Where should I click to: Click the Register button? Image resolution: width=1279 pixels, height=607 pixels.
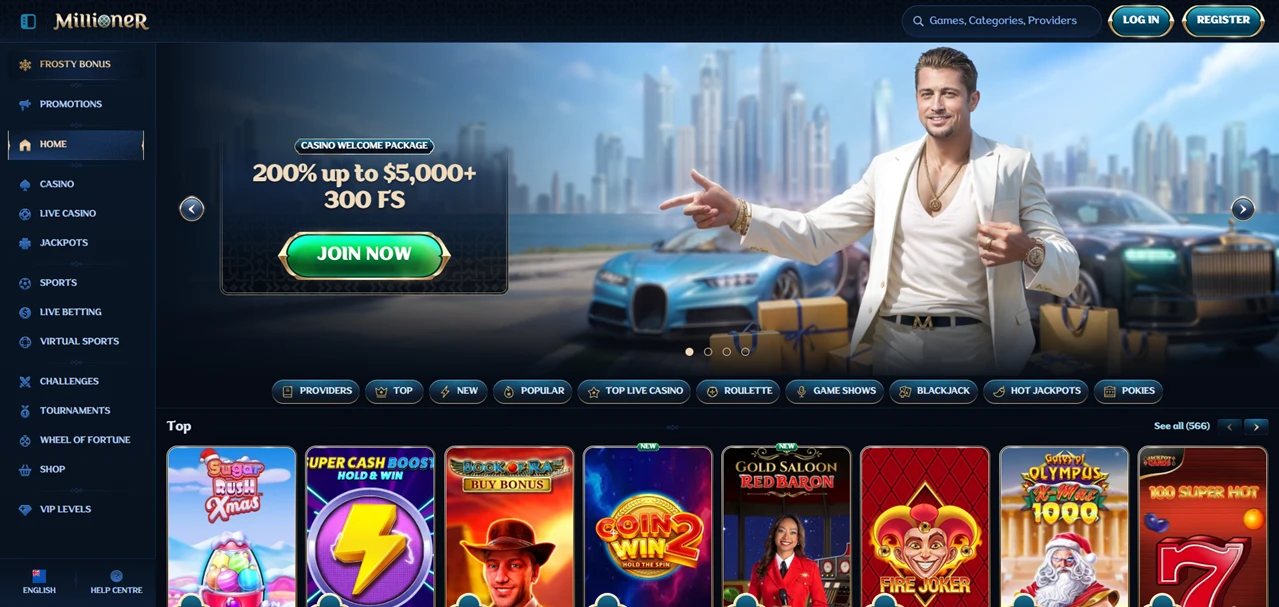point(1223,20)
